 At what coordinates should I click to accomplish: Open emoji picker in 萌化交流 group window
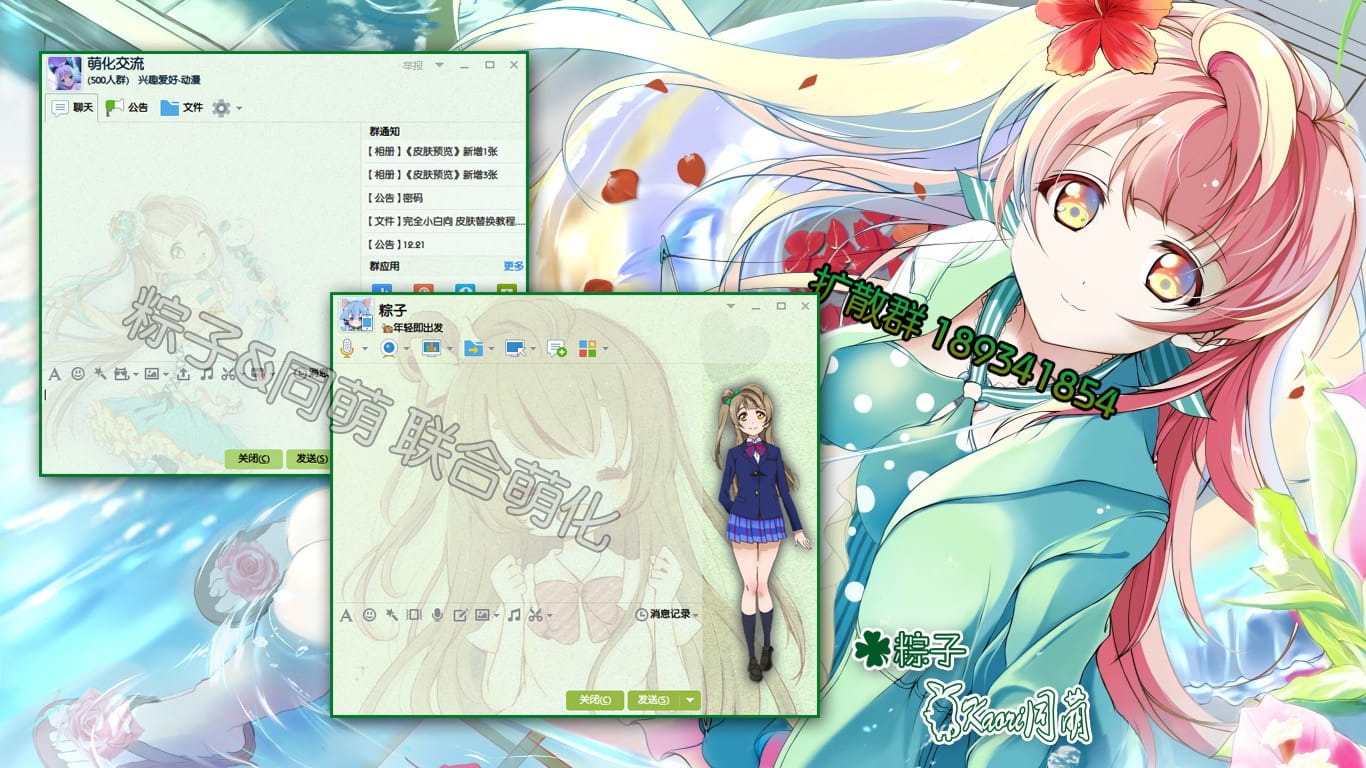pos(78,374)
